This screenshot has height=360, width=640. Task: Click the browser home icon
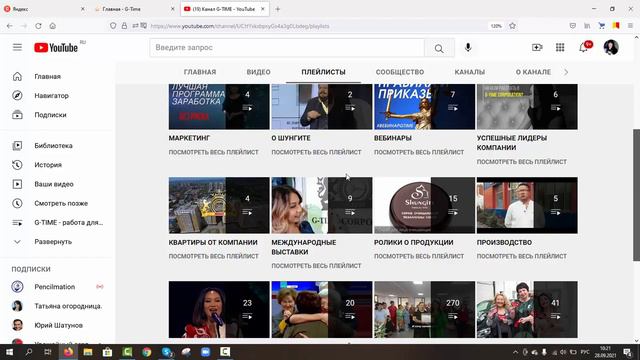click(x=53, y=26)
